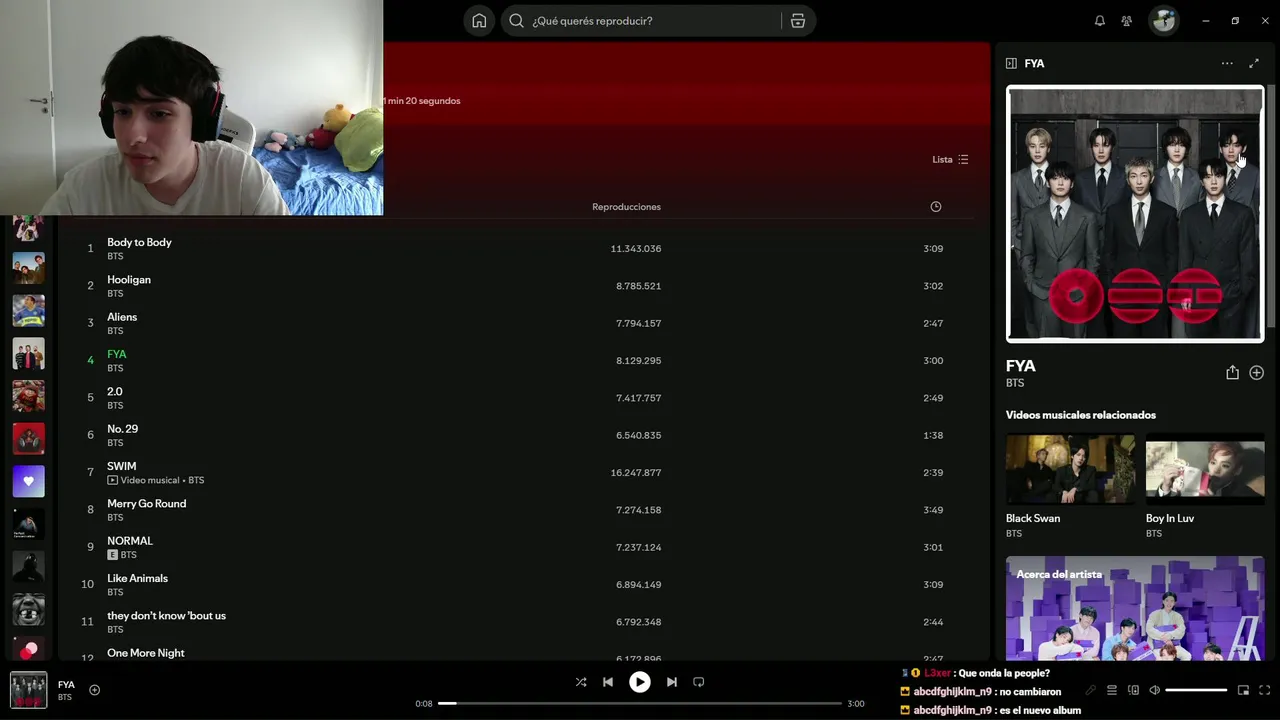Screen dimensions: 1280x720
Task: Skip to previous track
Action: point(608,682)
